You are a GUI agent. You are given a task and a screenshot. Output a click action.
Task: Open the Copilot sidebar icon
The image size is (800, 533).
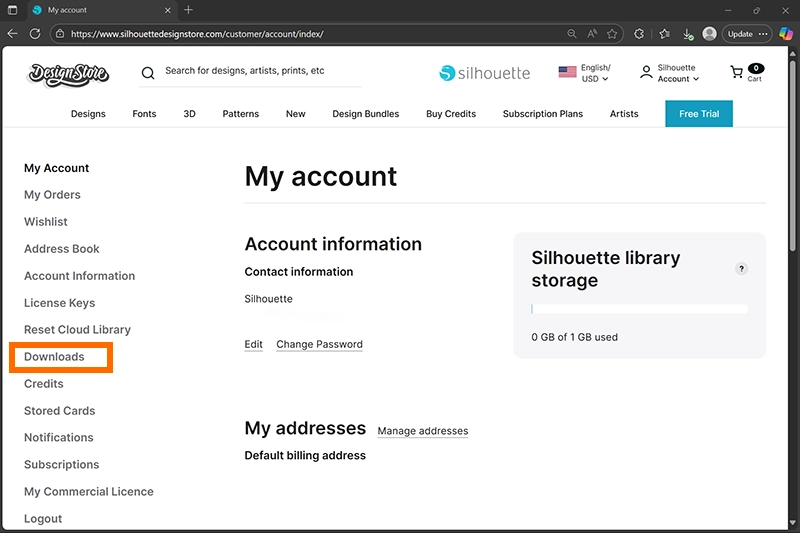784,33
